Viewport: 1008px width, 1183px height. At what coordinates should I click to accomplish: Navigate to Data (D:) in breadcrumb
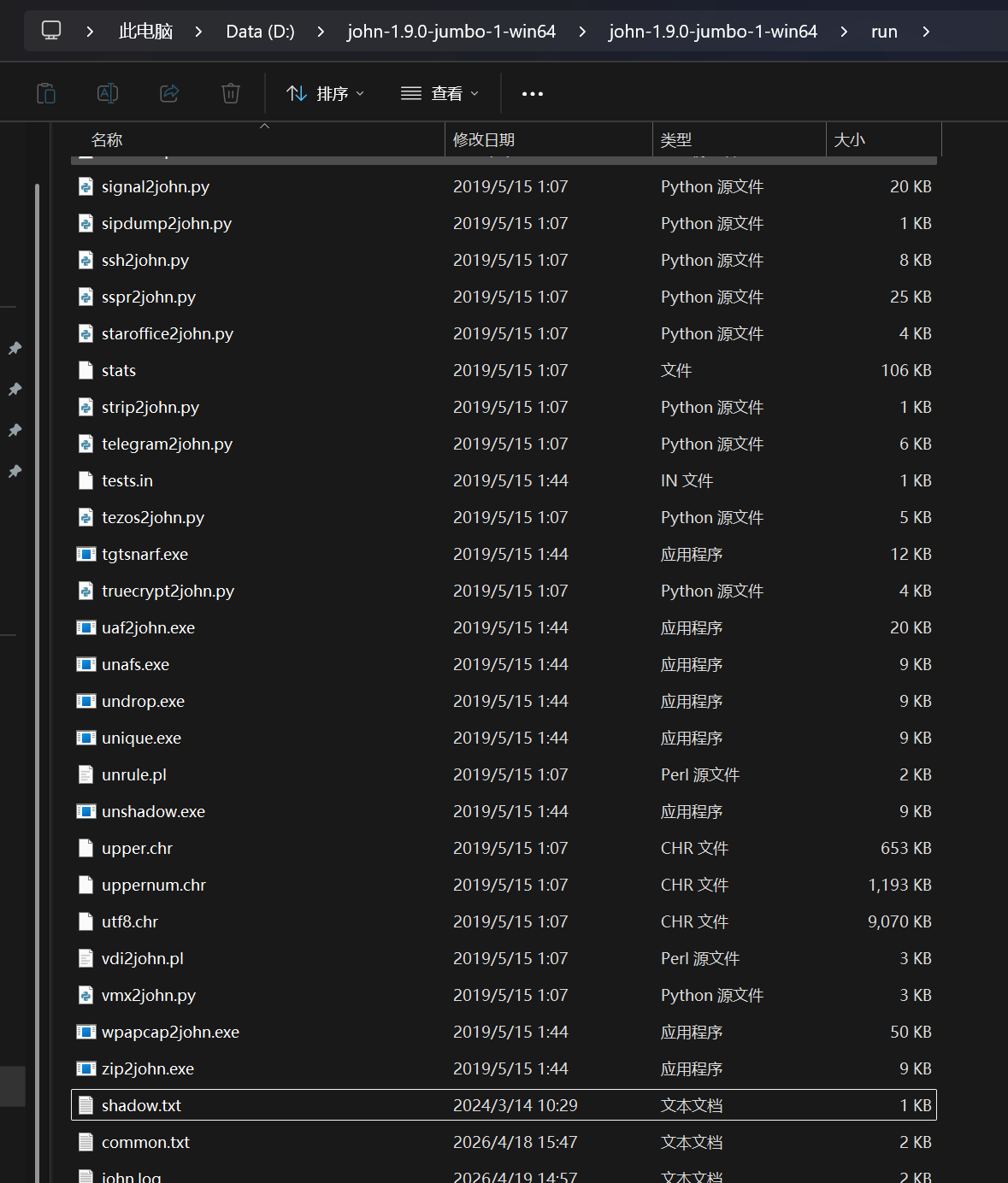click(x=260, y=32)
